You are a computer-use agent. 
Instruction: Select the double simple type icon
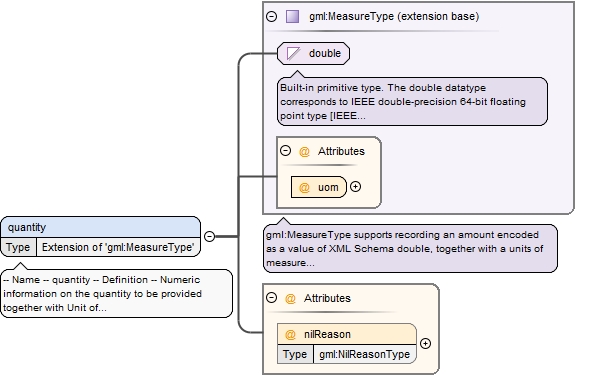pyautogui.click(x=293, y=53)
